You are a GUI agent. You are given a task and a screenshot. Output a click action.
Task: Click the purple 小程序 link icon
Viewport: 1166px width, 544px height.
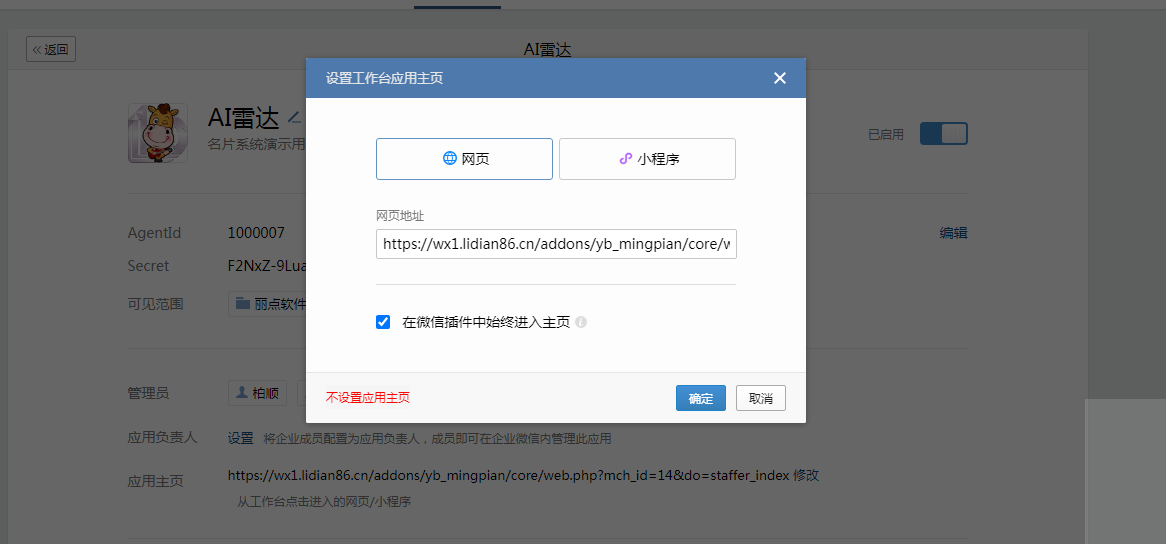point(625,159)
